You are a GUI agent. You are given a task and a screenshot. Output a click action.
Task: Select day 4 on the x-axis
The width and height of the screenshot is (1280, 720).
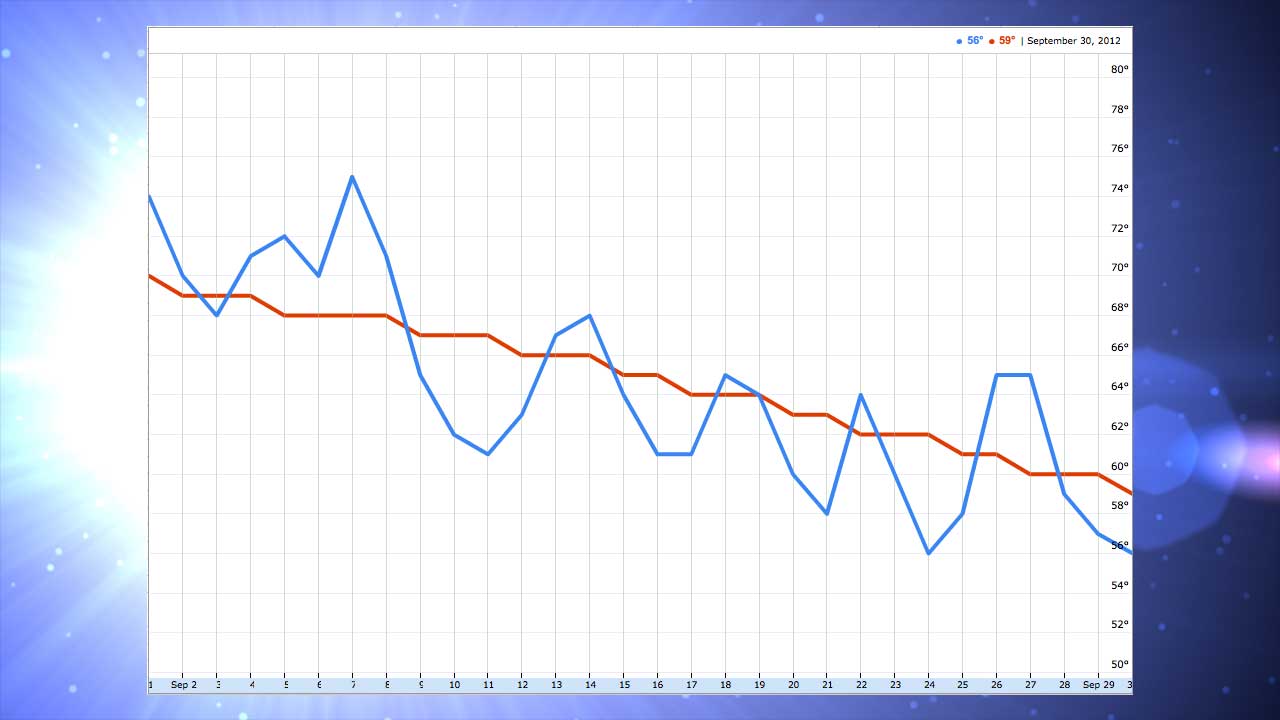(251, 685)
